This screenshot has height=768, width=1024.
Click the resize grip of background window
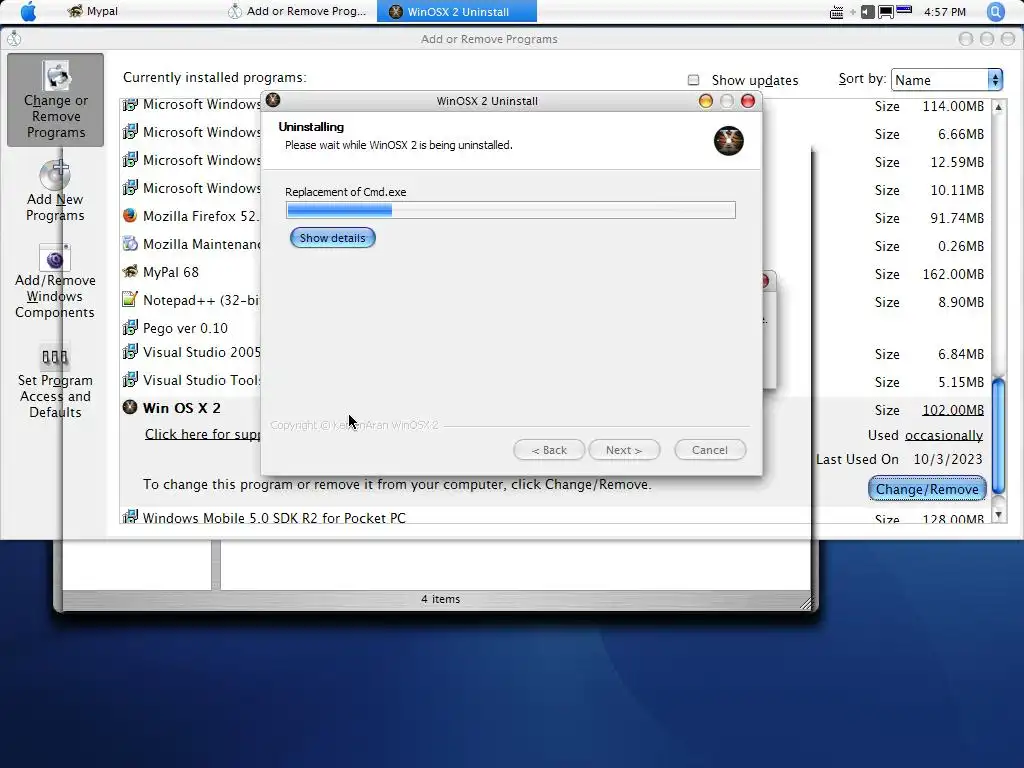pos(806,604)
